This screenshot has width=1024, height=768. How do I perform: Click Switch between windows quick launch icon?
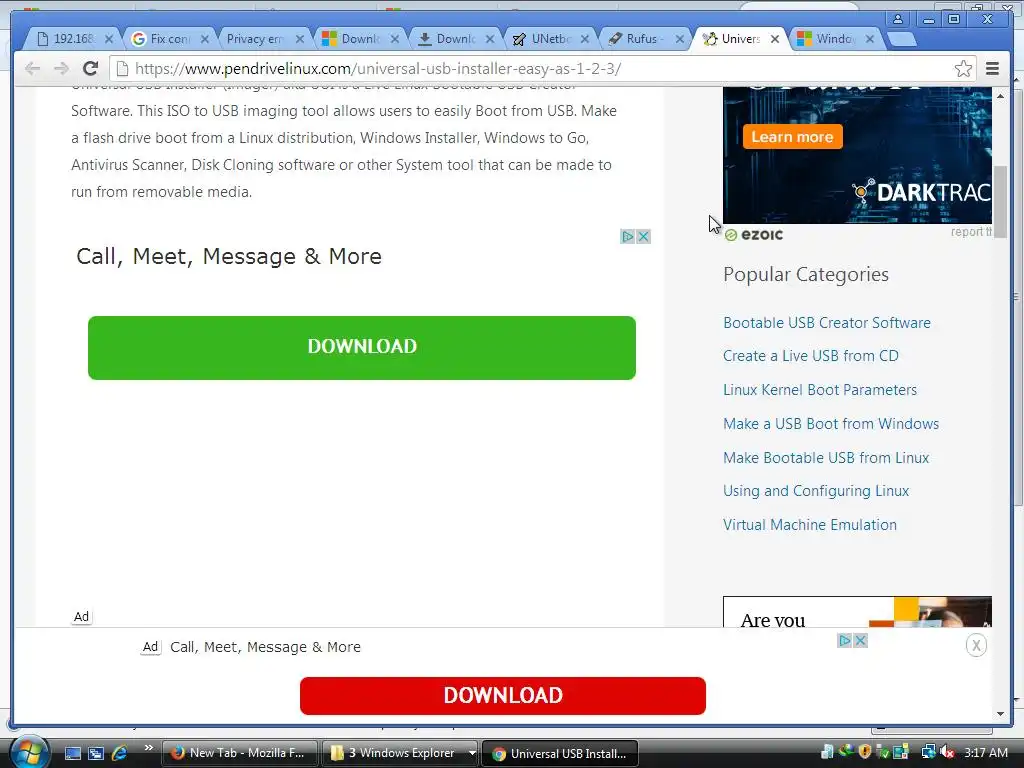pyautogui.click(x=96, y=753)
